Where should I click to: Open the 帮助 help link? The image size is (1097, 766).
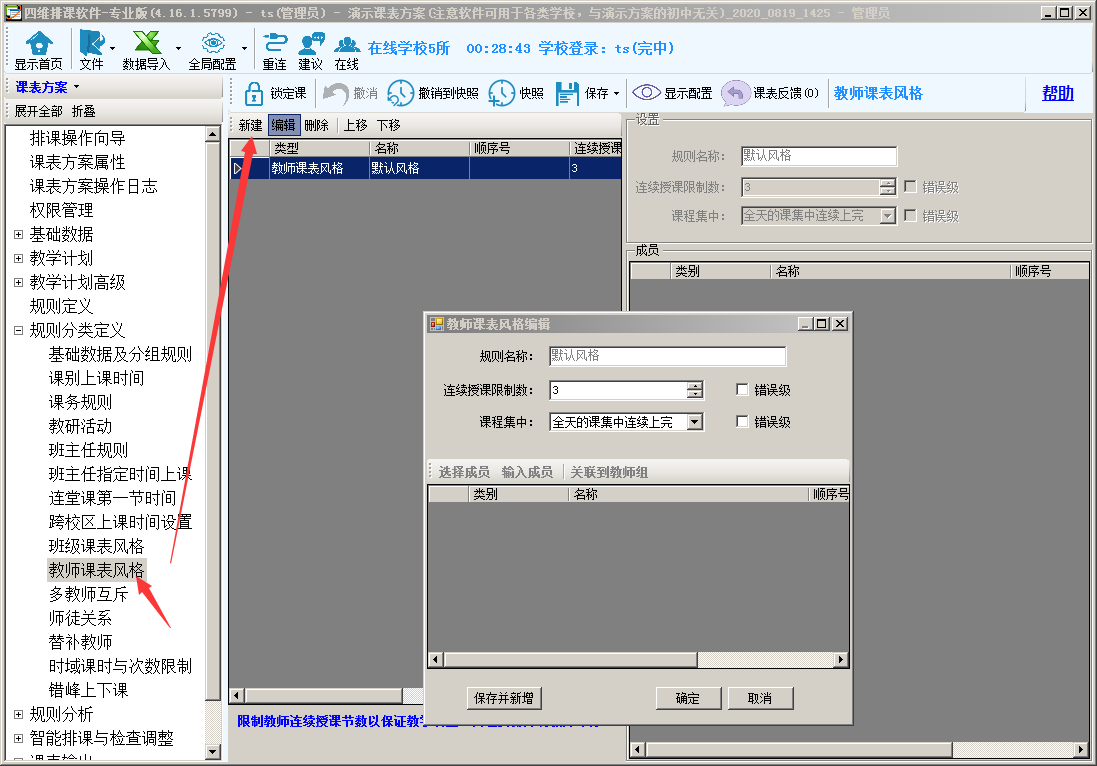pyautogui.click(x=1057, y=93)
